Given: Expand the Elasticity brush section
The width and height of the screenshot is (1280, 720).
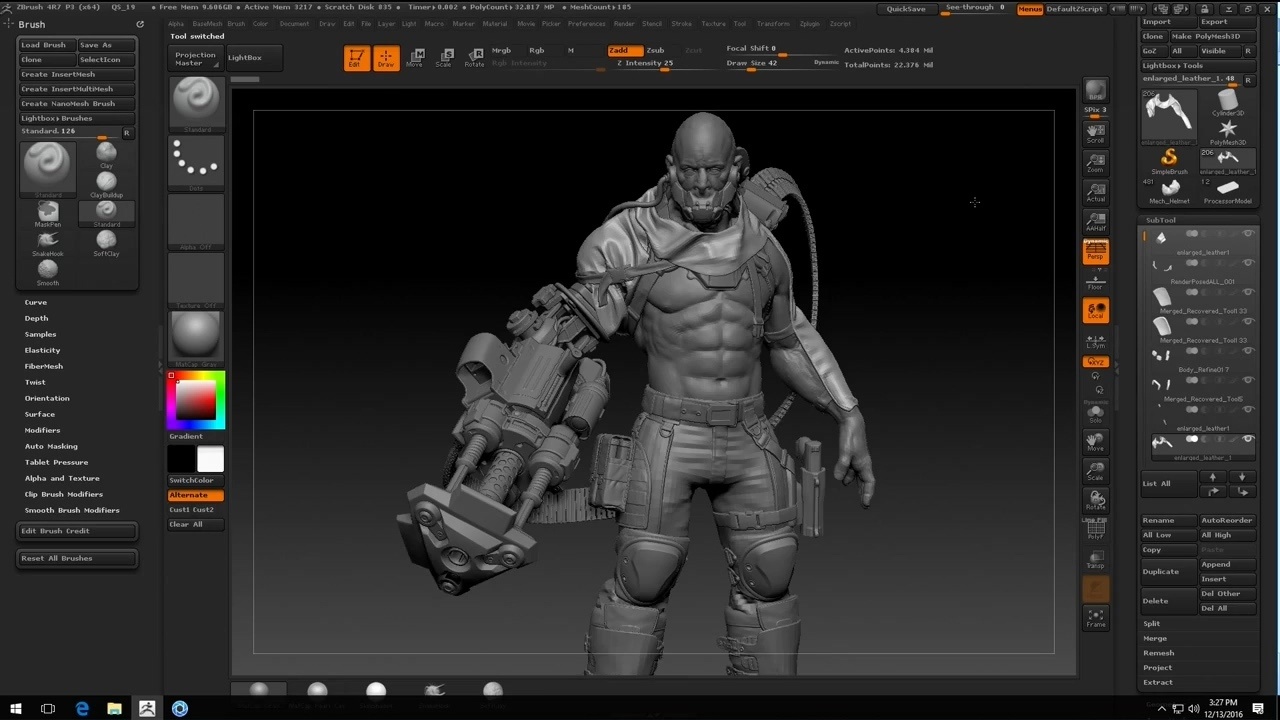Looking at the screenshot, I should coord(43,350).
